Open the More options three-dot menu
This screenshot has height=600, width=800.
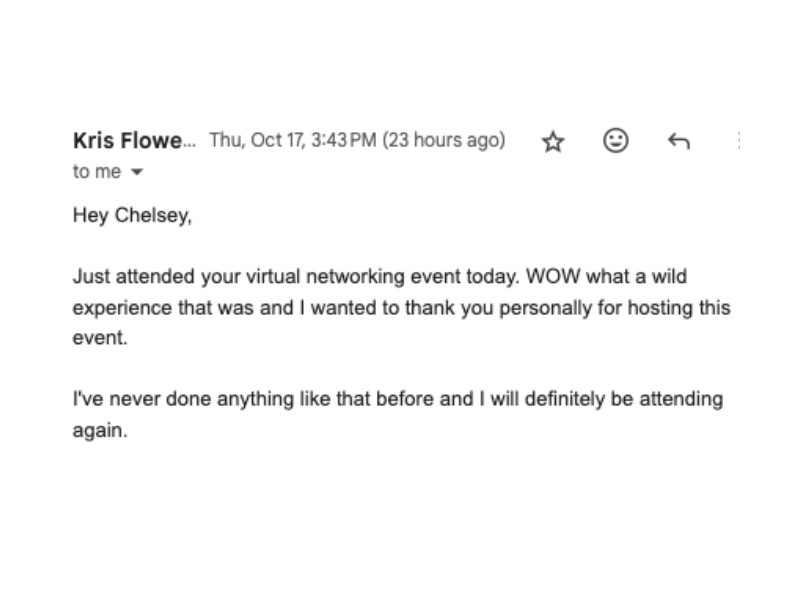click(x=738, y=141)
